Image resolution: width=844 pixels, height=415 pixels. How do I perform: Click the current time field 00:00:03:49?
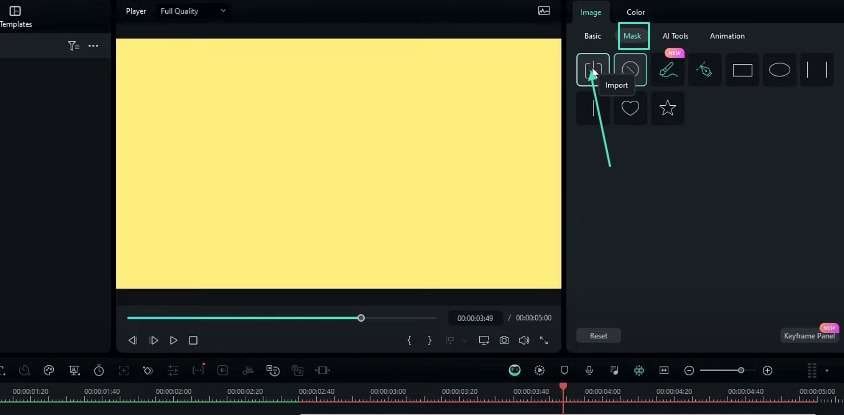pyautogui.click(x=475, y=318)
